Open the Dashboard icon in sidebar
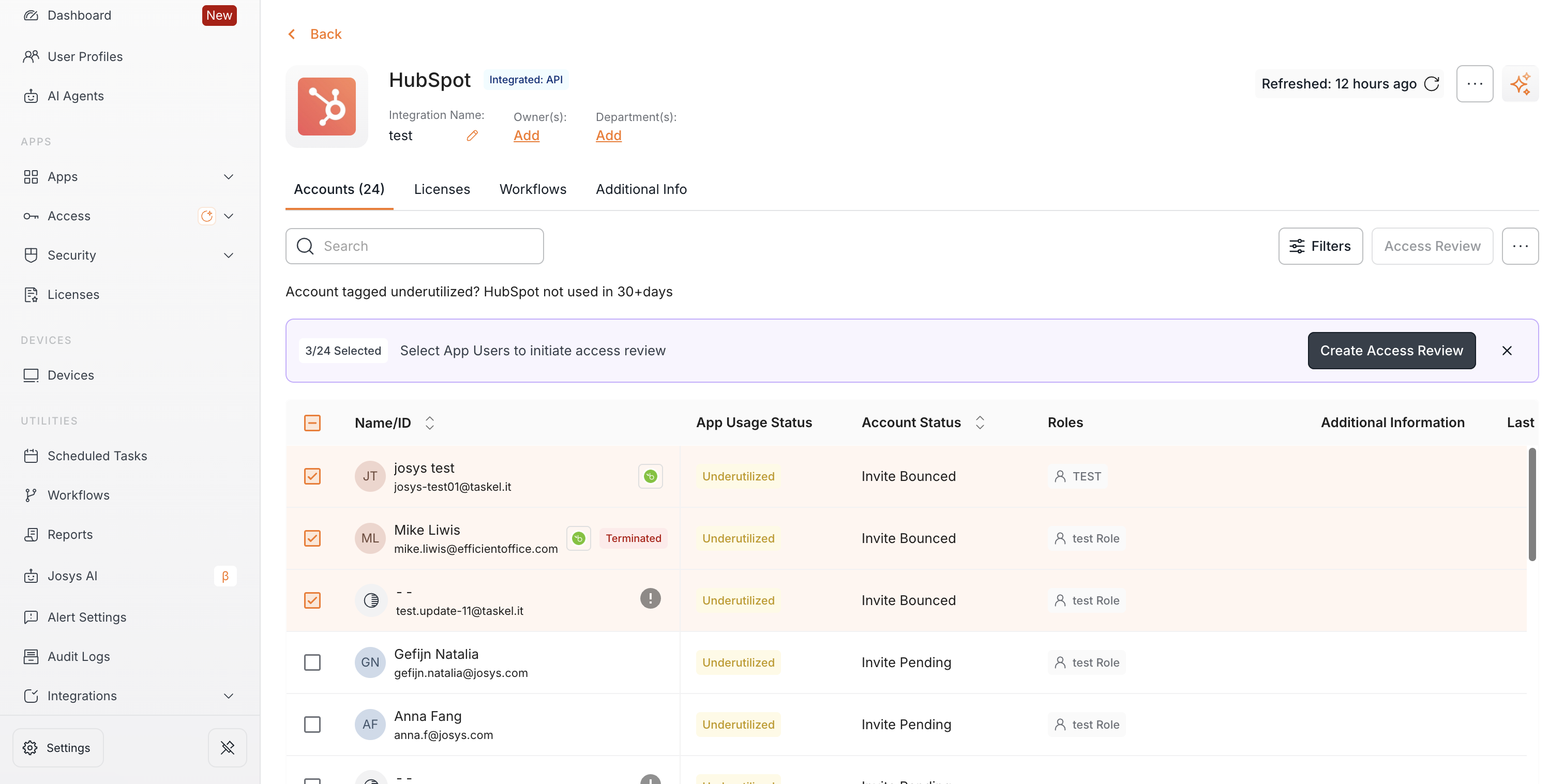Viewport: 1564px width, 784px height. 31,15
